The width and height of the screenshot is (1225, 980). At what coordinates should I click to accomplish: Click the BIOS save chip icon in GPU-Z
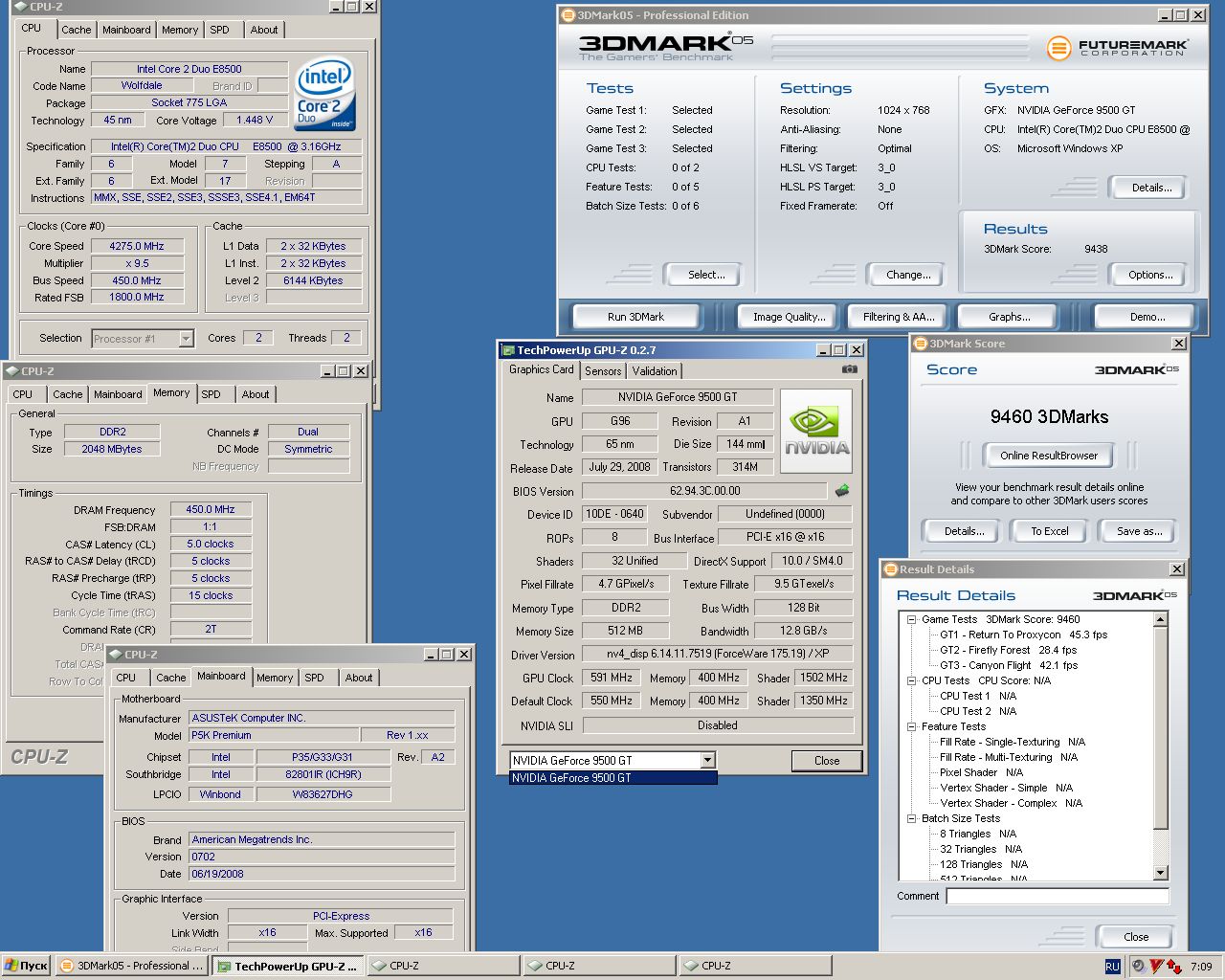pos(842,491)
